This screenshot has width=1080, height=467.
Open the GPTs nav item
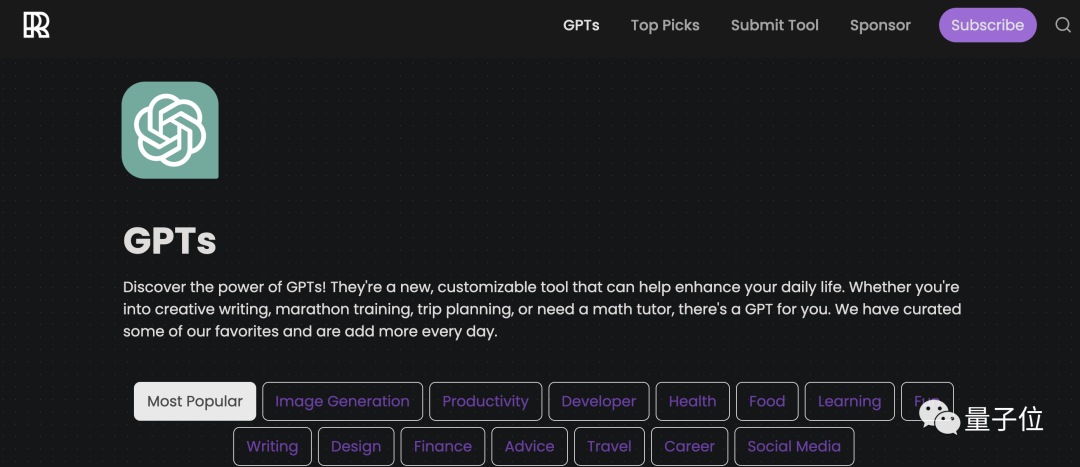tap(581, 25)
